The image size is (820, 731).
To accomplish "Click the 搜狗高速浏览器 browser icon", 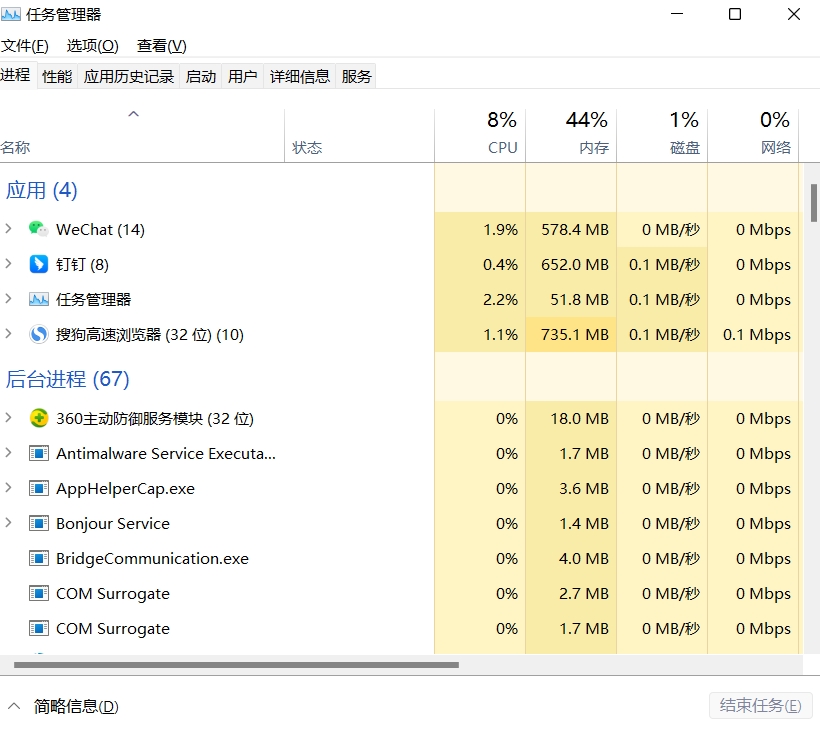I will 38,334.
